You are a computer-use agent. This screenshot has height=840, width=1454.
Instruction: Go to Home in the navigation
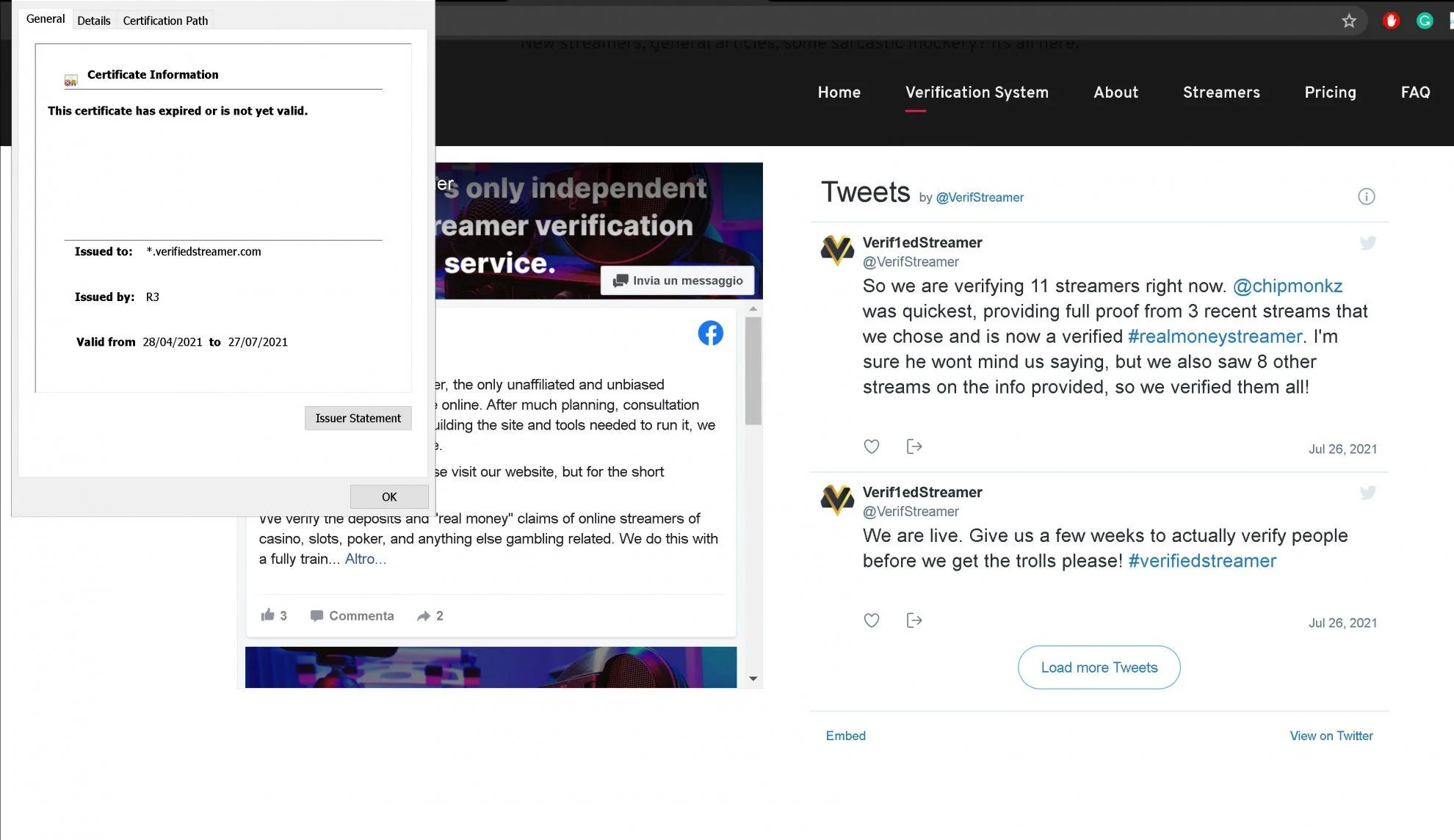(839, 93)
